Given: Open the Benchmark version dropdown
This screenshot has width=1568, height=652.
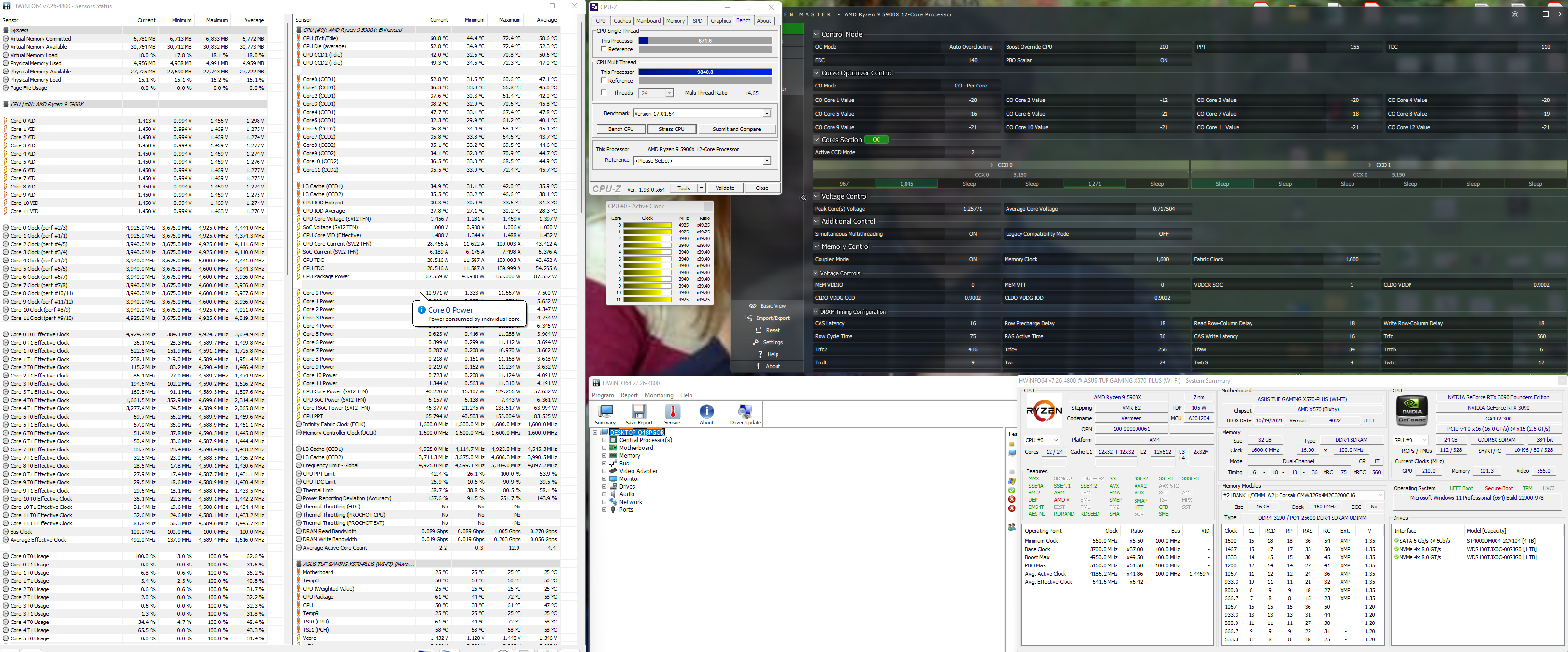Looking at the screenshot, I should coord(766,113).
